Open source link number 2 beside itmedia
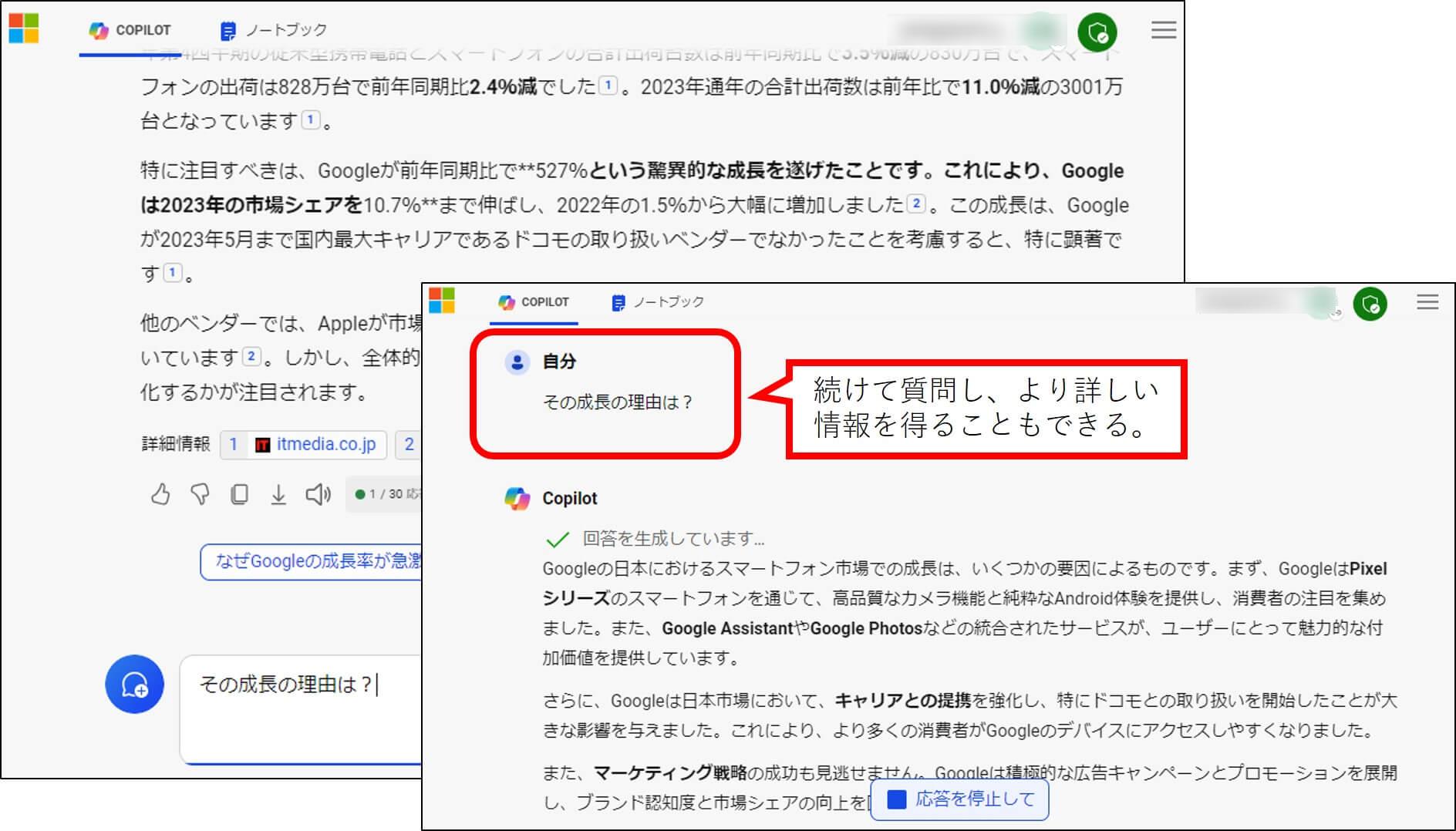The image size is (1456, 831). [x=409, y=444]
